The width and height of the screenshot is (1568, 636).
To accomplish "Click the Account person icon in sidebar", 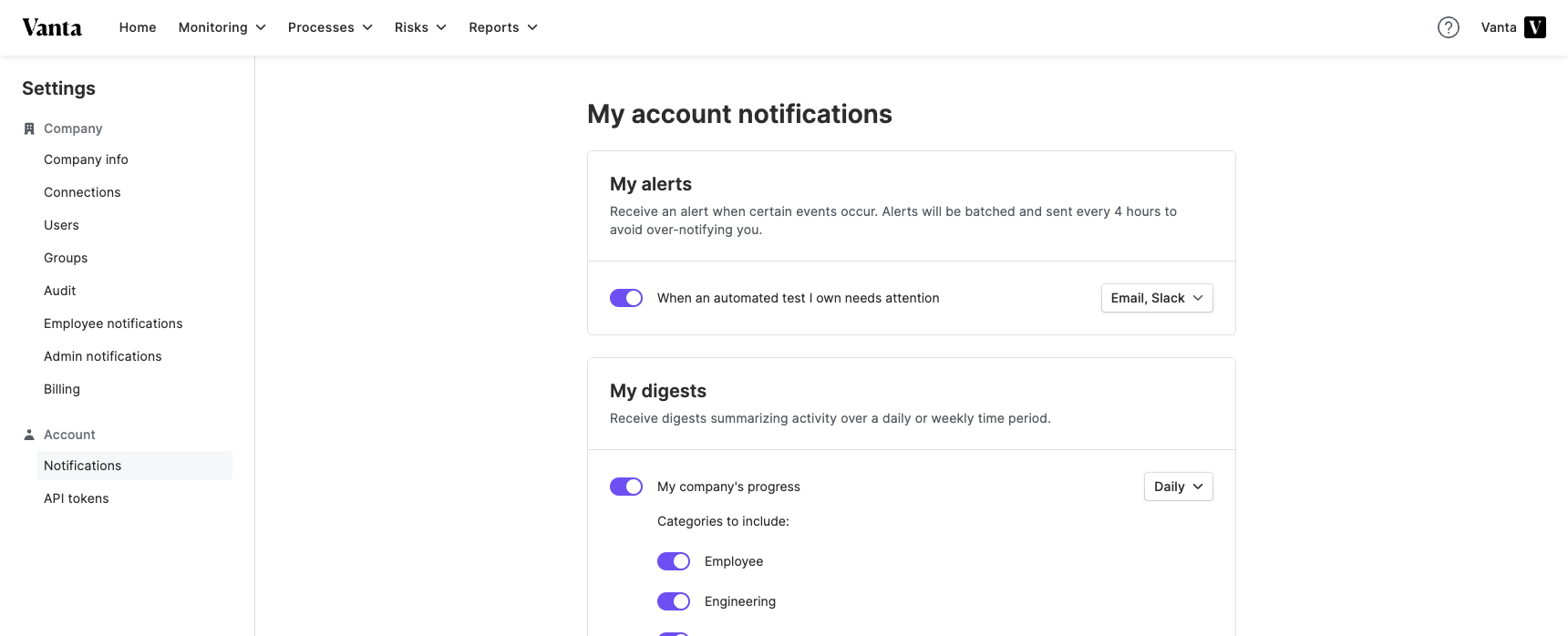I will tap(29, 435).
